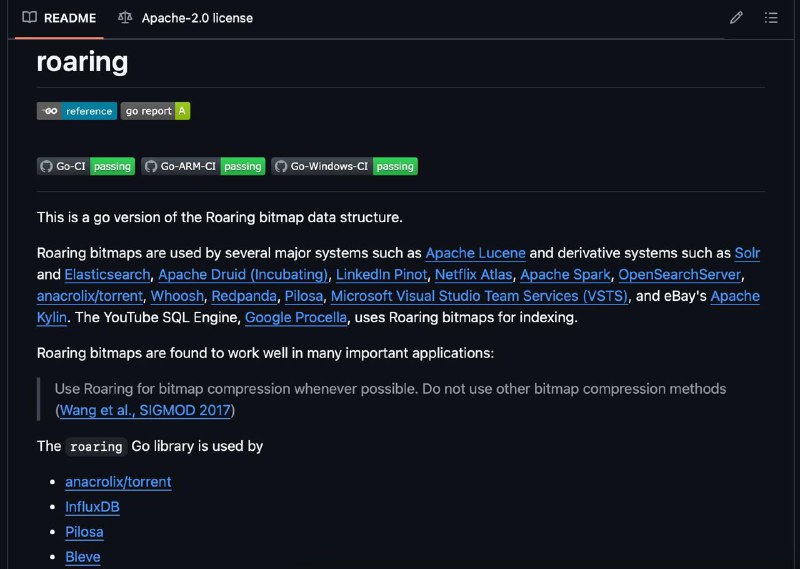Click the pencil edit README icon
Image resolution: width=800 pixels, height=569 pixels.
736,18
